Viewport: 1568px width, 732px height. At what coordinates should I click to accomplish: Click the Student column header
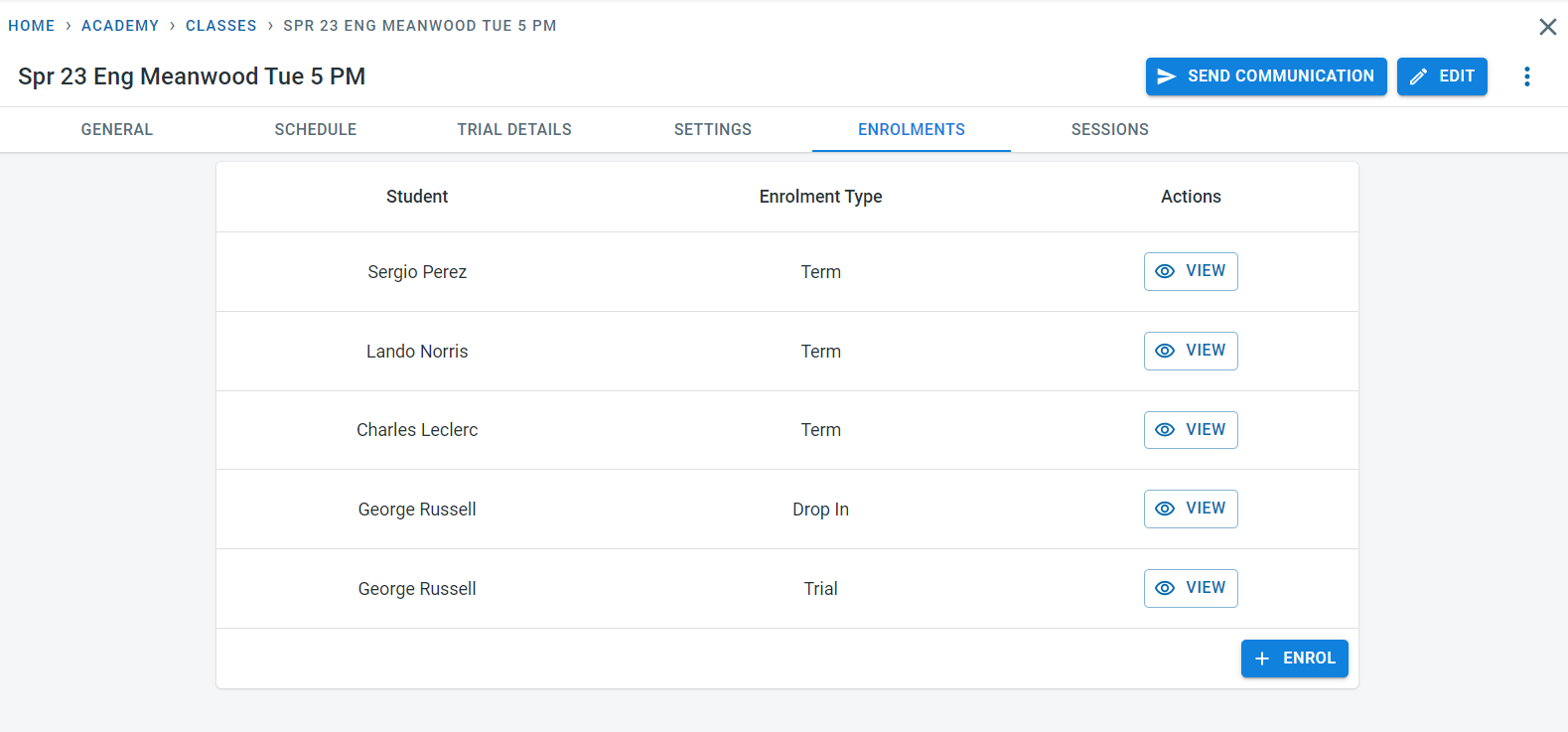click(417, 197)
